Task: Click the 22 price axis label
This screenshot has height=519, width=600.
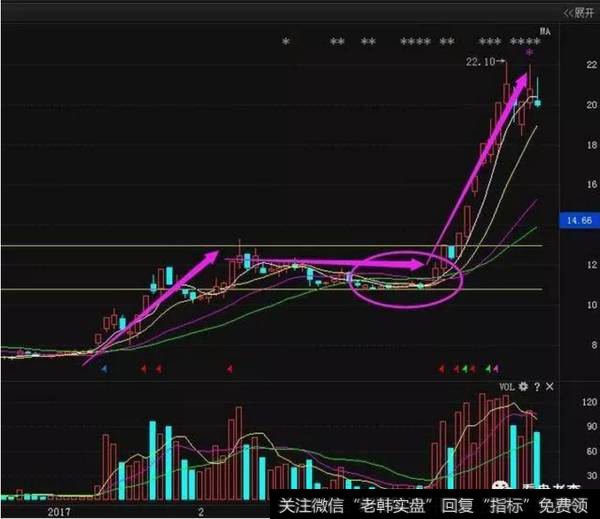Action: (x=591, y=65)
